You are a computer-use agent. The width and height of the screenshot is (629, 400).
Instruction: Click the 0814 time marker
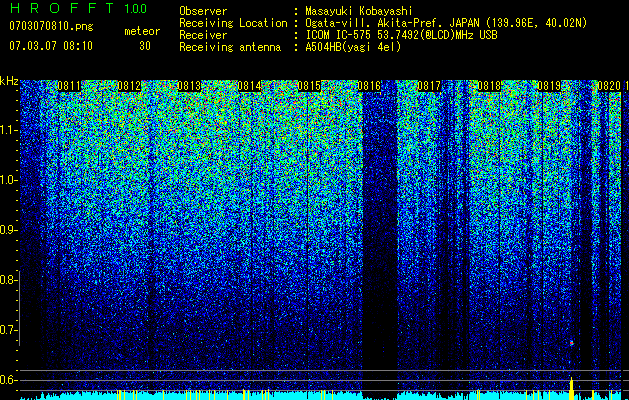[249, 86]
